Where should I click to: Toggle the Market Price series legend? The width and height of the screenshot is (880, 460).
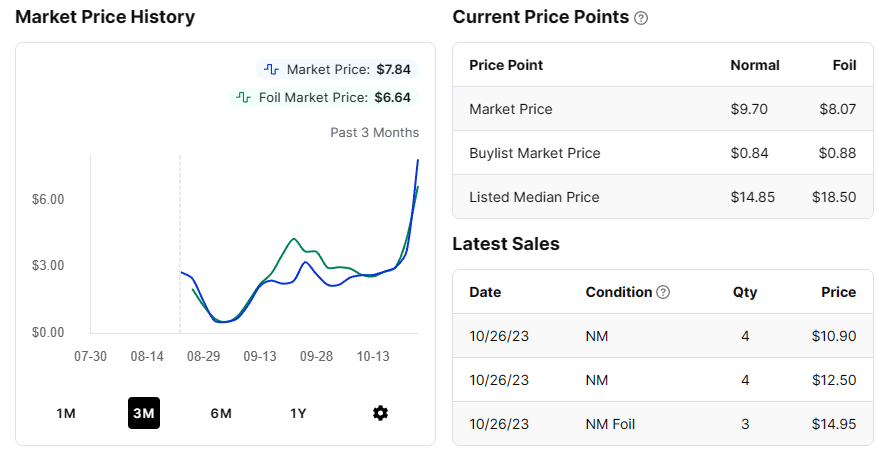(x=336, y=70)
